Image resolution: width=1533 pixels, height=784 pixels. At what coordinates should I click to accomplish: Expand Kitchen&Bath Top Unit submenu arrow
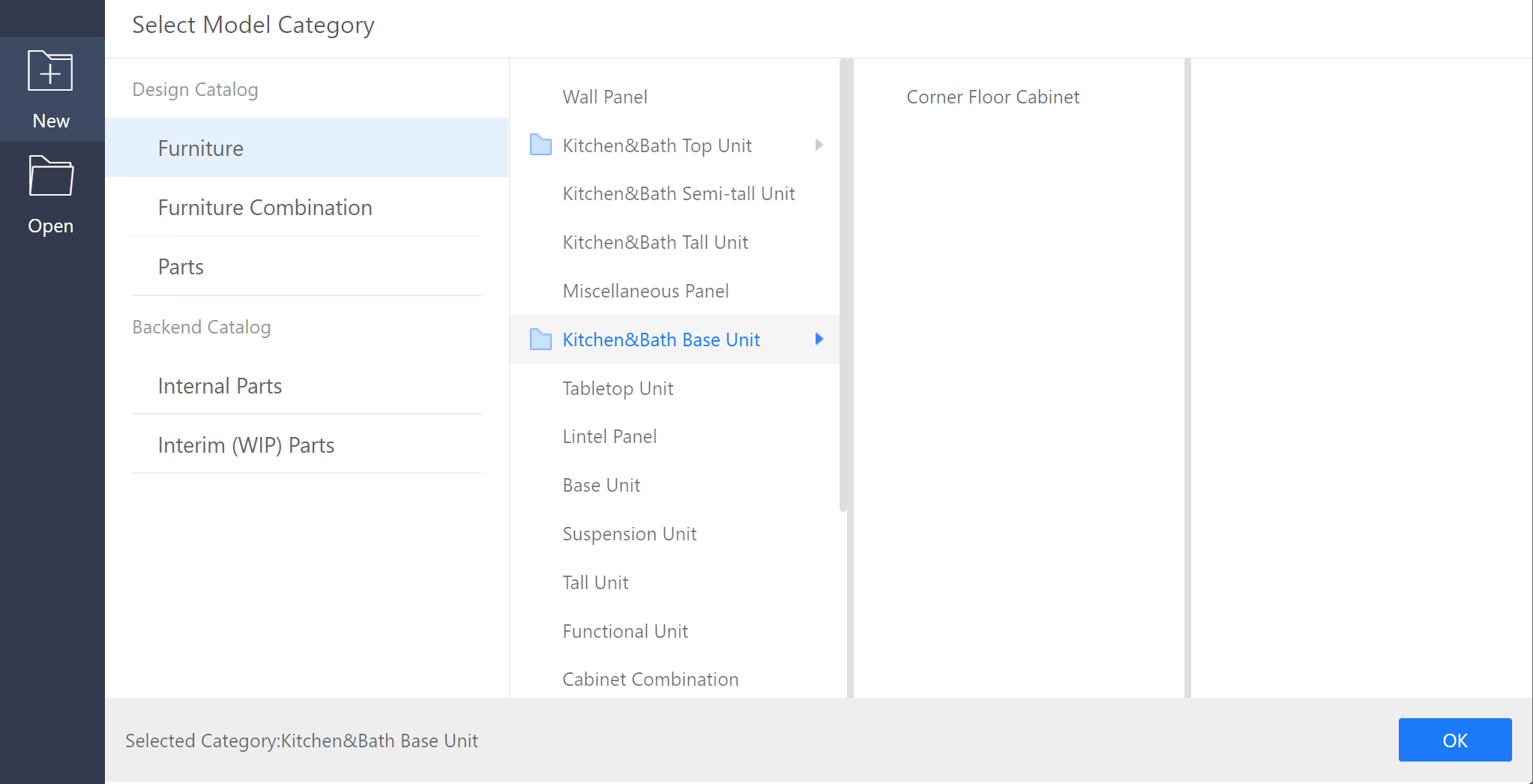pos(819,145)
